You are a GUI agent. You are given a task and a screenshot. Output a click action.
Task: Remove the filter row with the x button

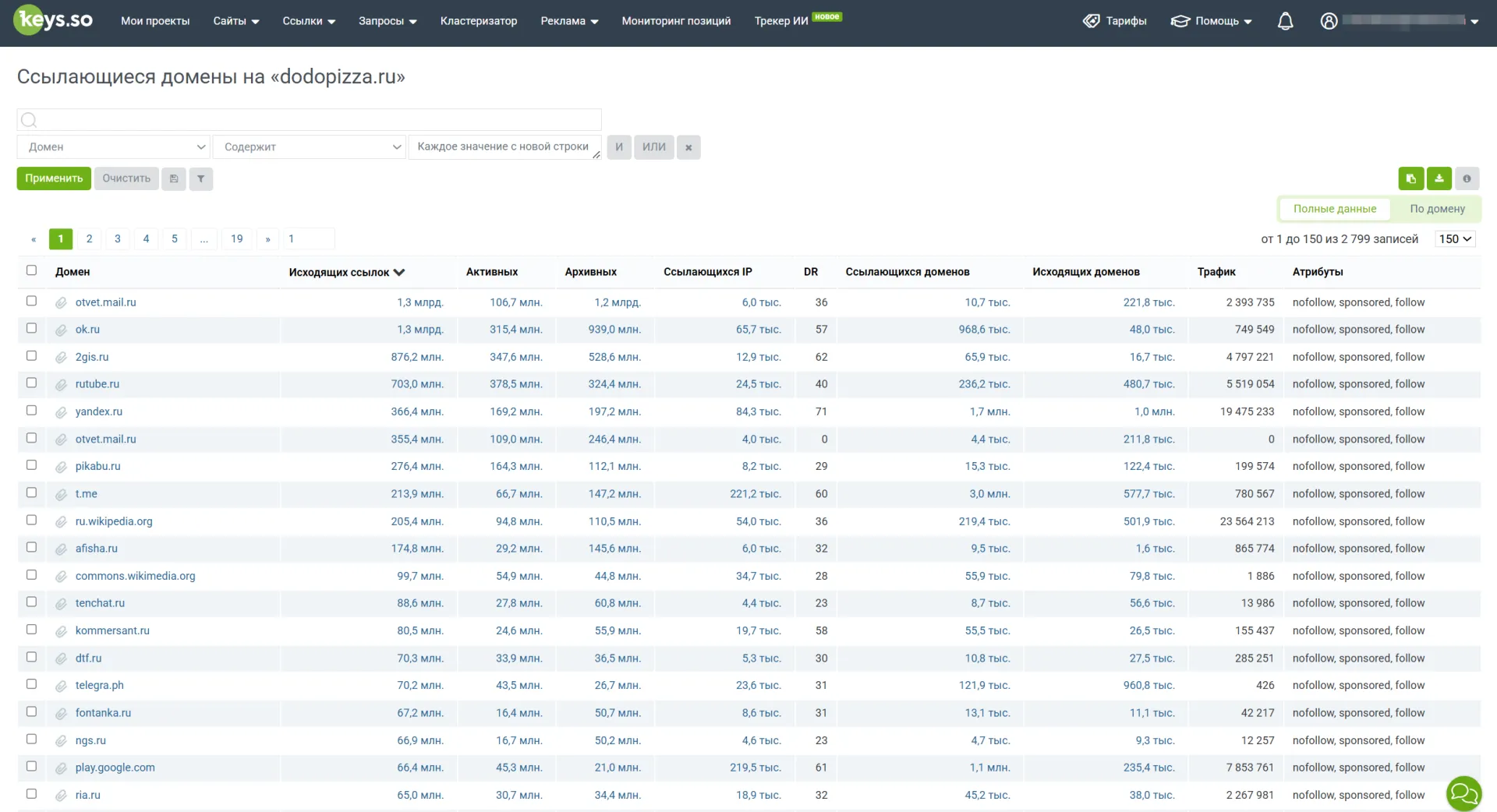[688, 147]
